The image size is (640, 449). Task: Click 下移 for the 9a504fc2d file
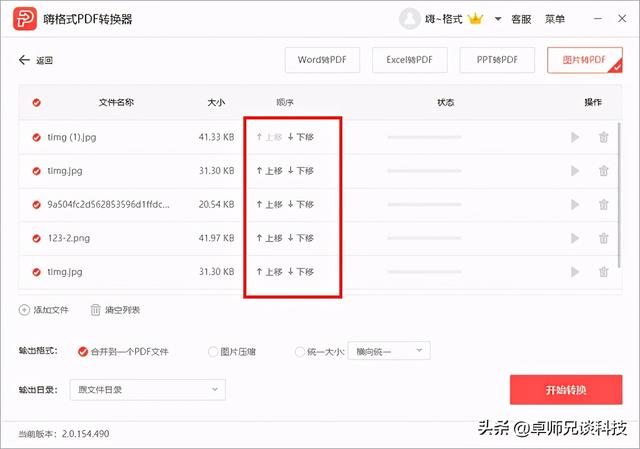point(301,204)
